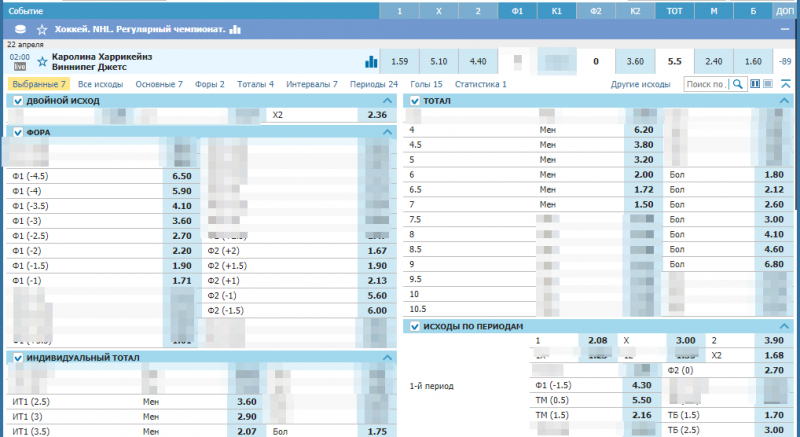
Task: Collapse the Индивидуальный тотал section
Action: pos(388,357)
